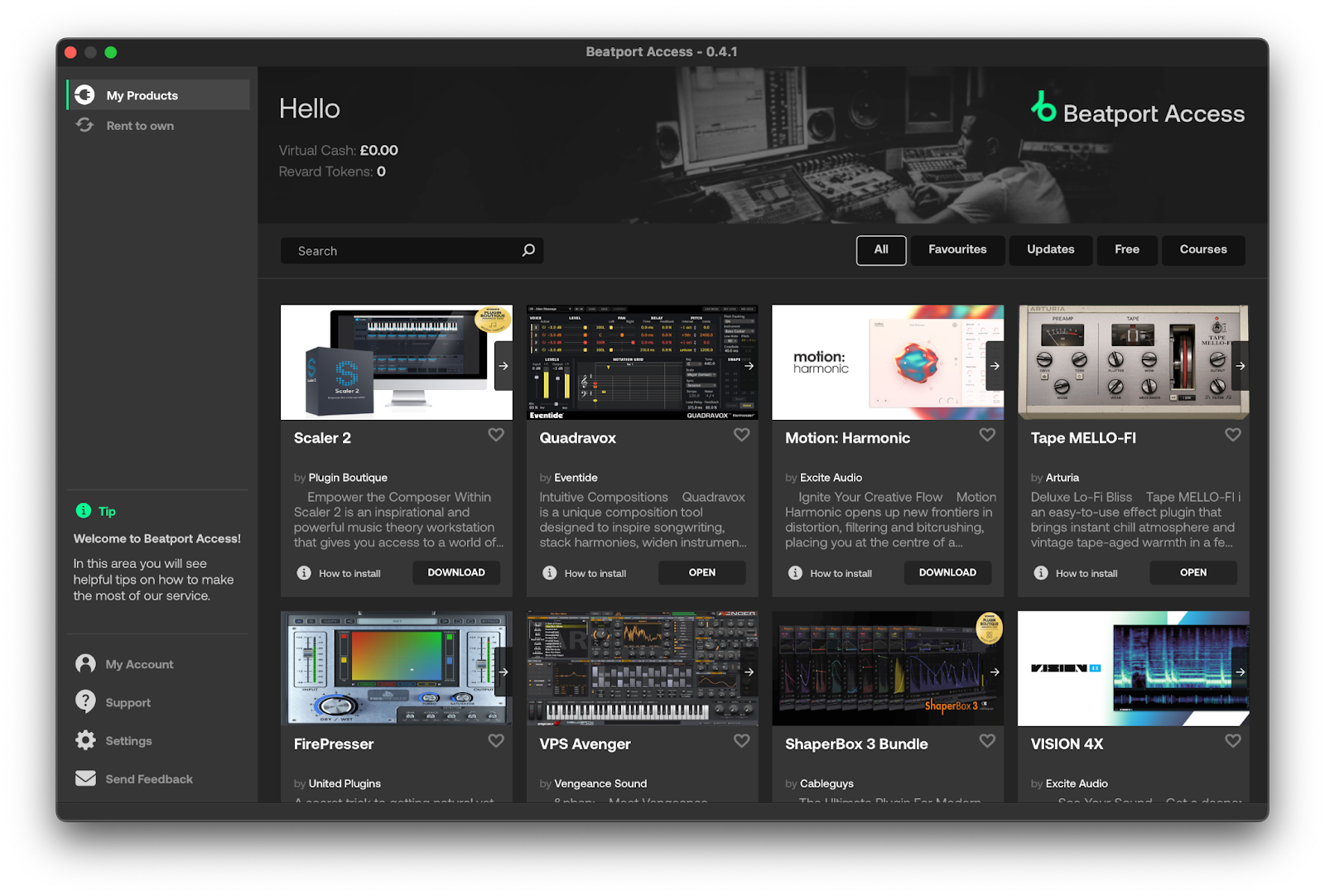Focus the Search input field
This screenshot has height=896, width=1325.
click(x=412, y=251)
